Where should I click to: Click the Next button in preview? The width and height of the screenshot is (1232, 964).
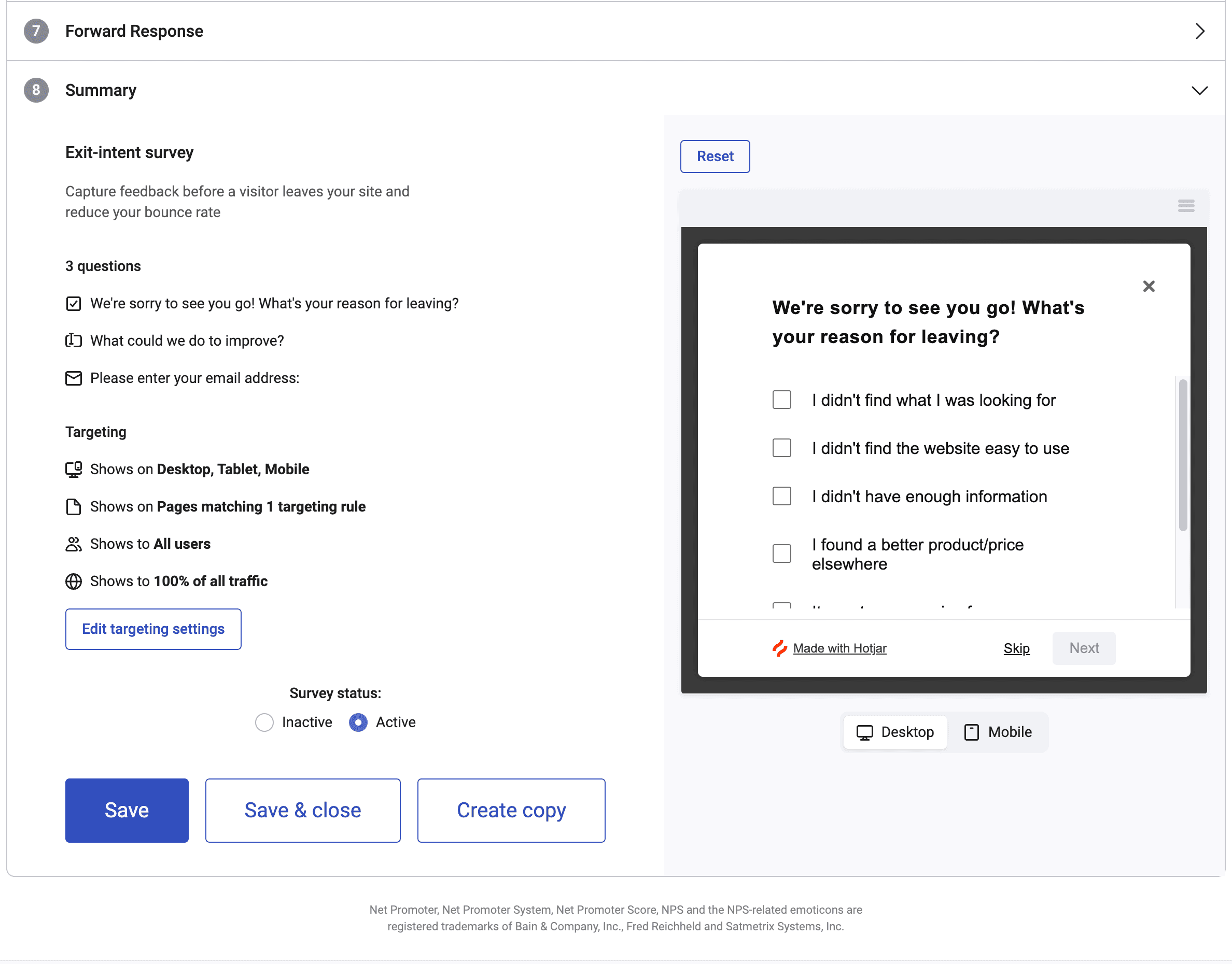(1084, 648)
